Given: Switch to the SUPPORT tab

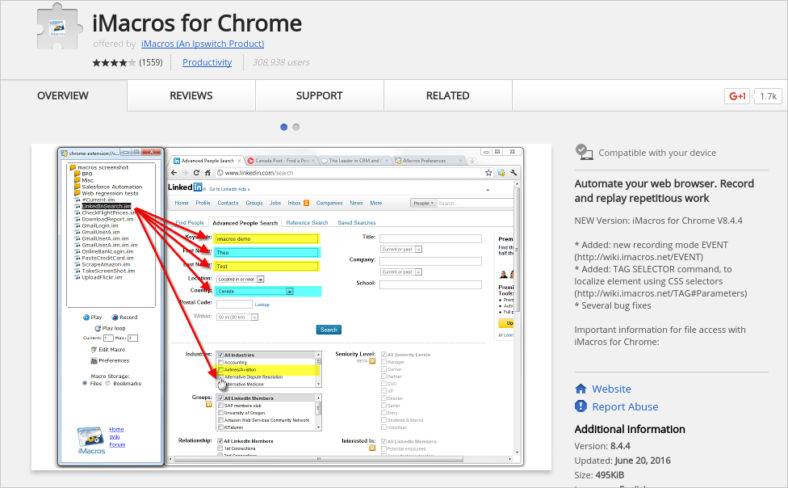Looking at the screenshot, I should (x=319, y=95).
